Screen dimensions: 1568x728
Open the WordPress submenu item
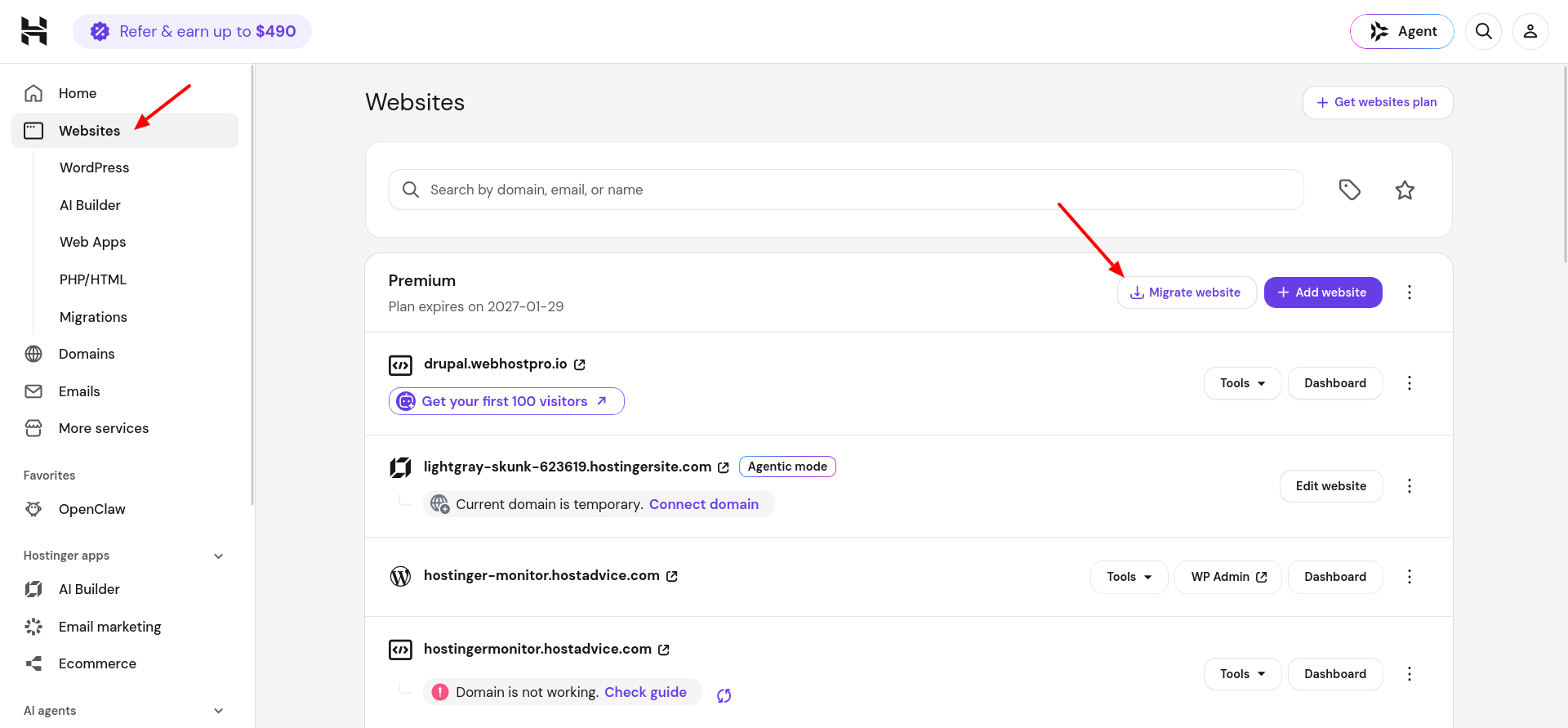click(x=94, y=167)
